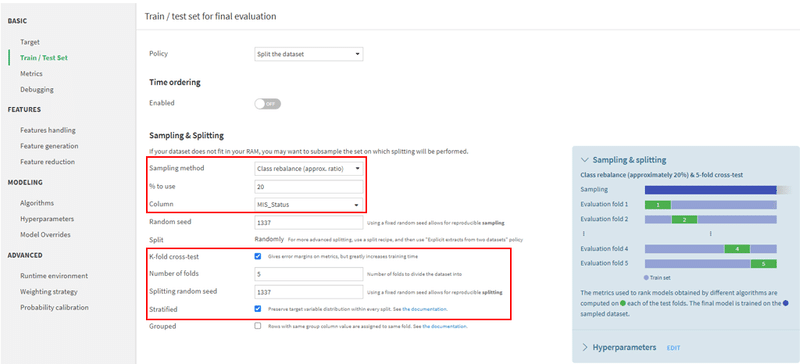Uncheck the K-fold cross-test checkbox
Viewport: 800px width, 364px height.
[258, 256]
